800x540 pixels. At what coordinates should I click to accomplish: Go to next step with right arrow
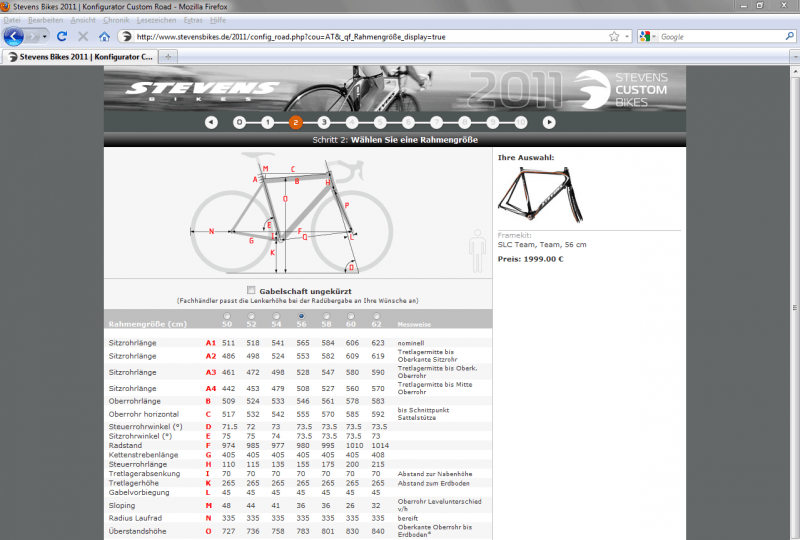(549, 122)
